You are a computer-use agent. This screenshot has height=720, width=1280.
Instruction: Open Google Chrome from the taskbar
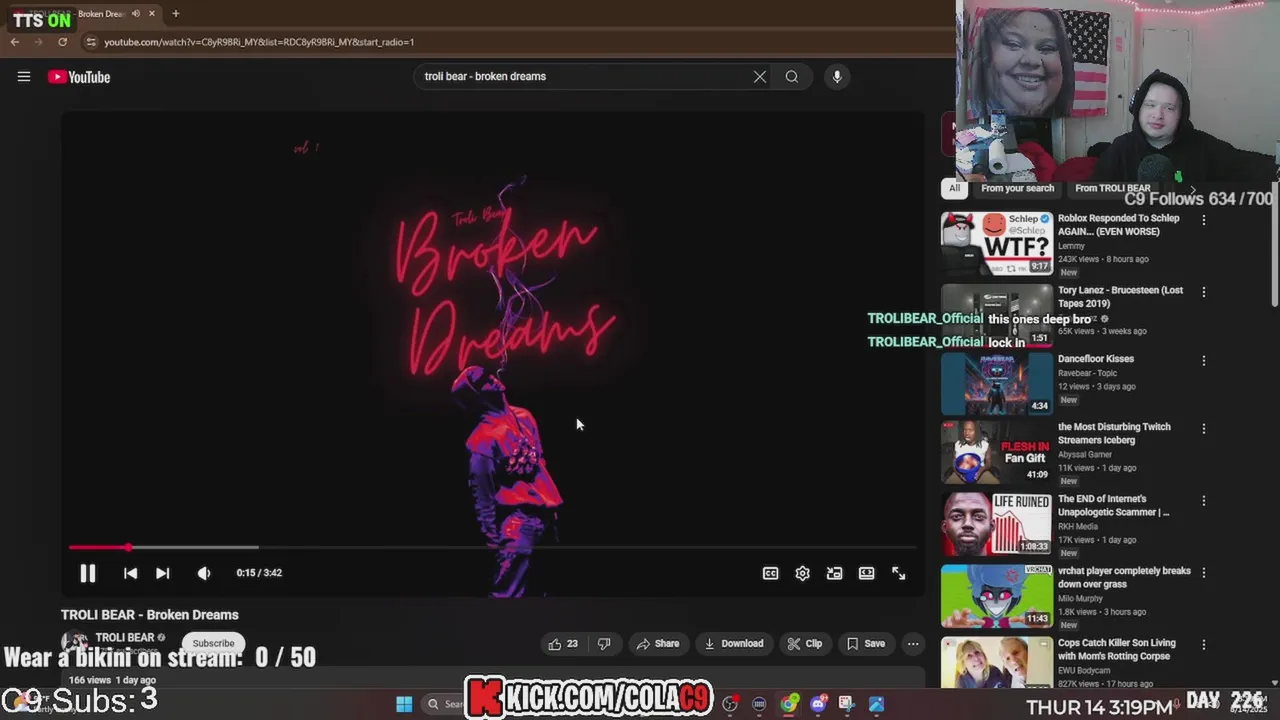(x=789, y=704)
